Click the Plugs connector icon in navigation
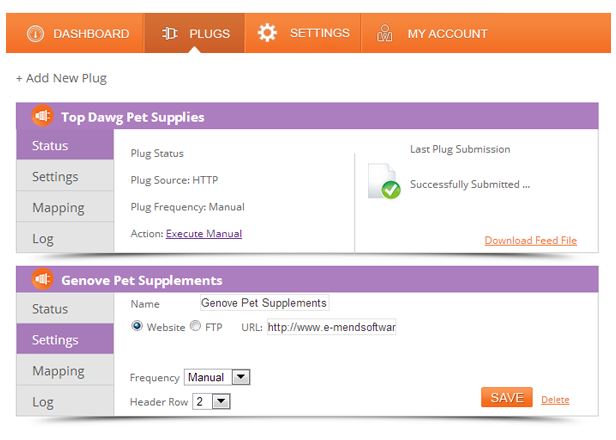The width and height of the screenshot is (616, 440). coord(170,33)
